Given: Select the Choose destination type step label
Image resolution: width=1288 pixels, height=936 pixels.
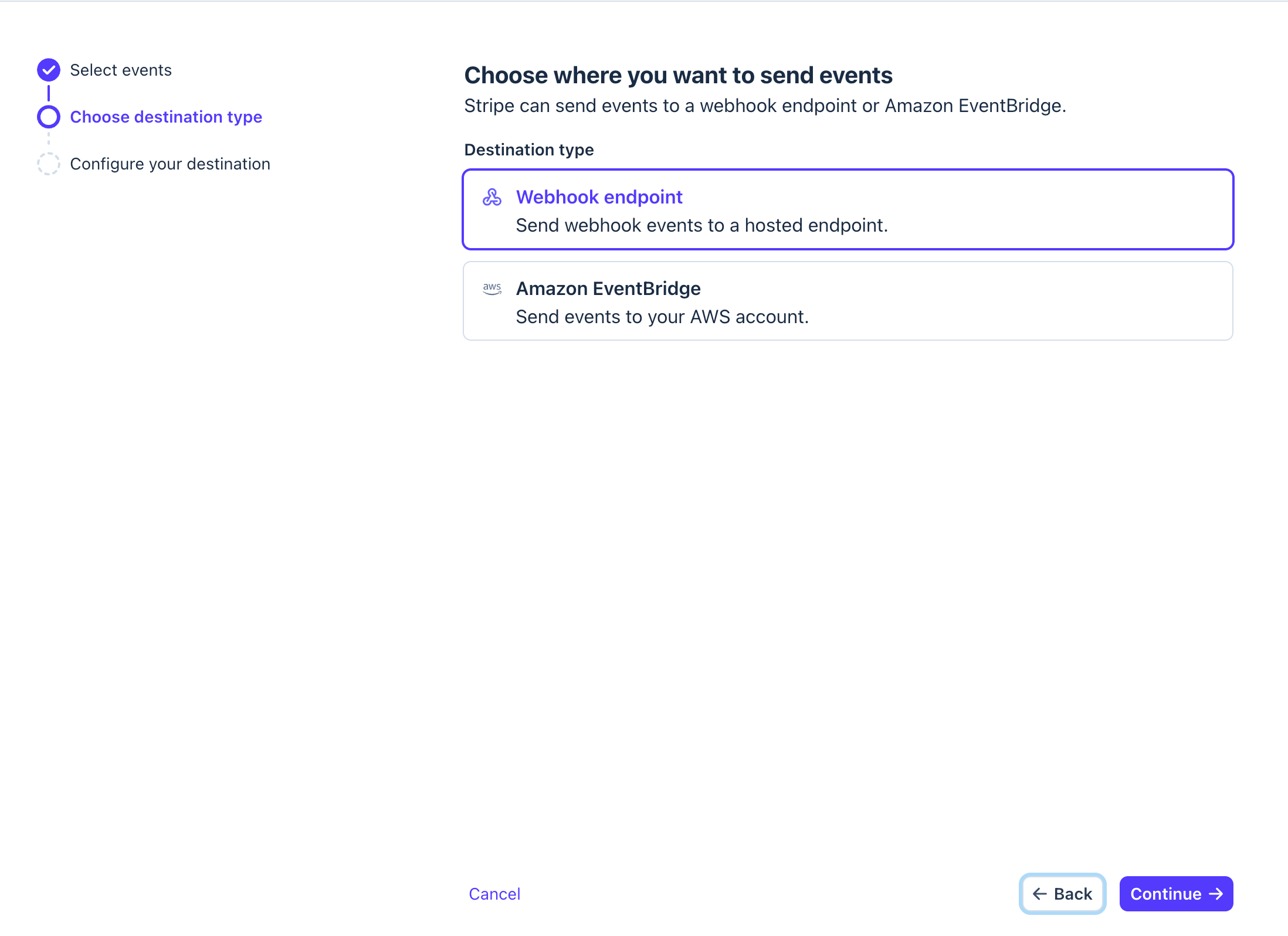Looking at the screenshot, I should click(166, 117).
